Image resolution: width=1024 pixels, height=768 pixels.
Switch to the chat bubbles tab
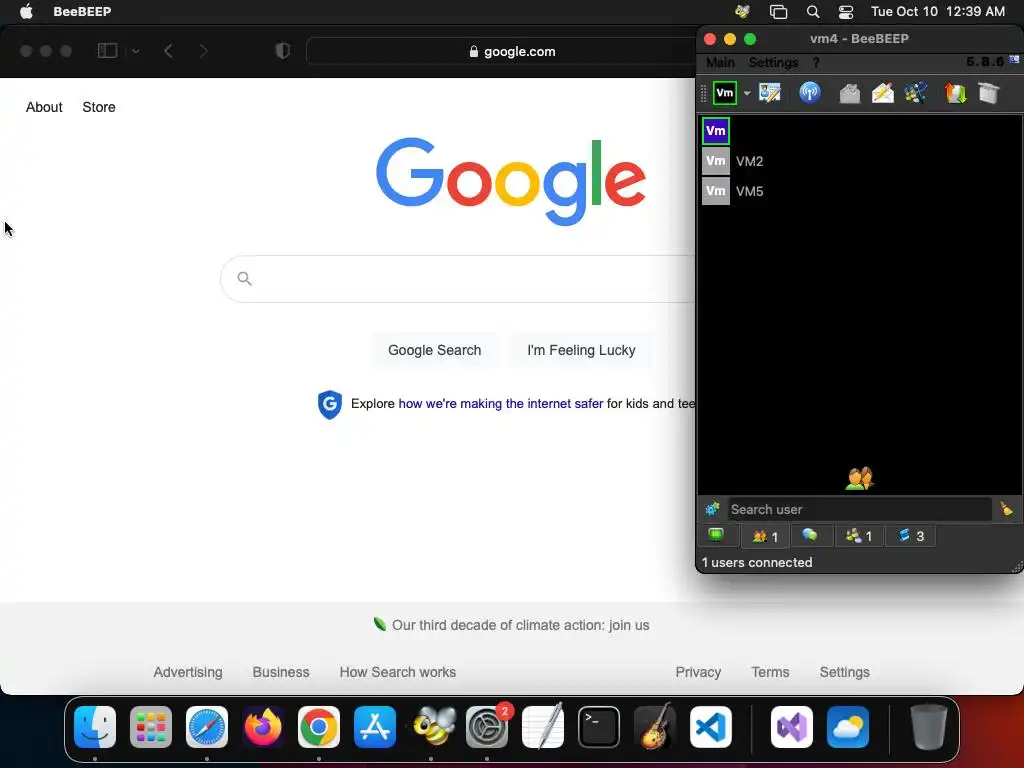pyautogui.click(x=810, y=536)
